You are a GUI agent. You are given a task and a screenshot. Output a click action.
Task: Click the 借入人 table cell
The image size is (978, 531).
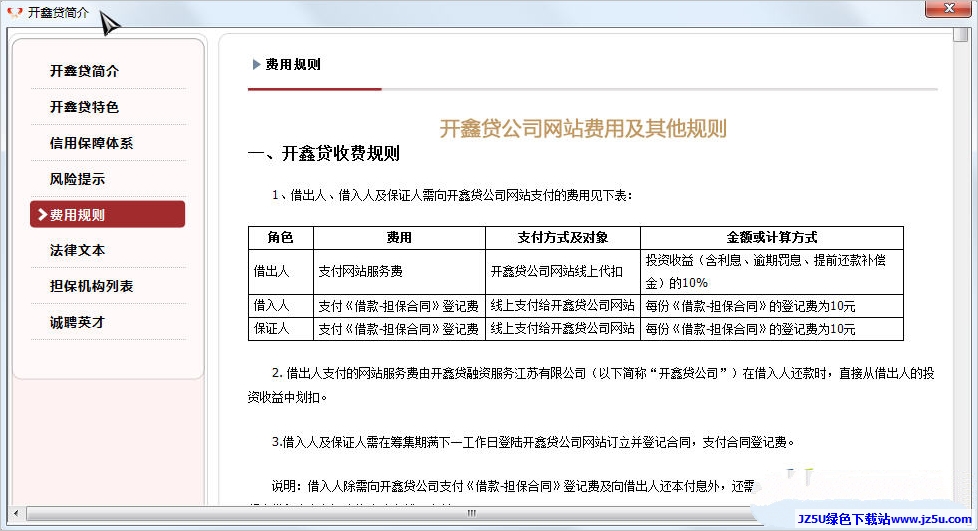point(281,306)
